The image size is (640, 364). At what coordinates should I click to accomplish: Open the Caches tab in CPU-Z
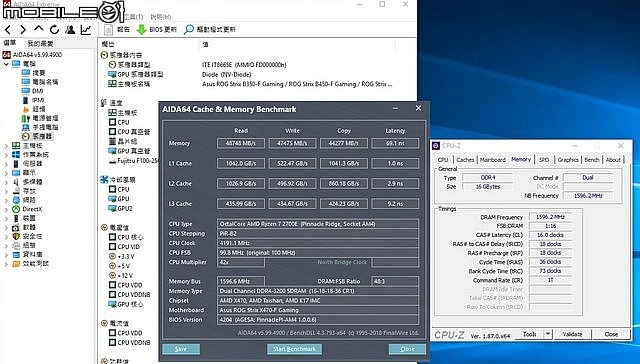(x=465, y=160)
